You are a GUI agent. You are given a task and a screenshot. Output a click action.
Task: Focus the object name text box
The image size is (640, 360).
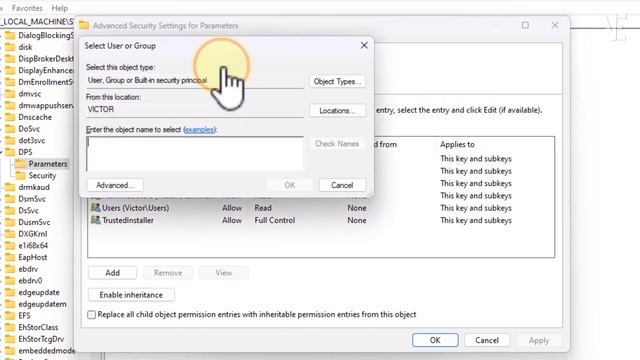coord(195,154)
